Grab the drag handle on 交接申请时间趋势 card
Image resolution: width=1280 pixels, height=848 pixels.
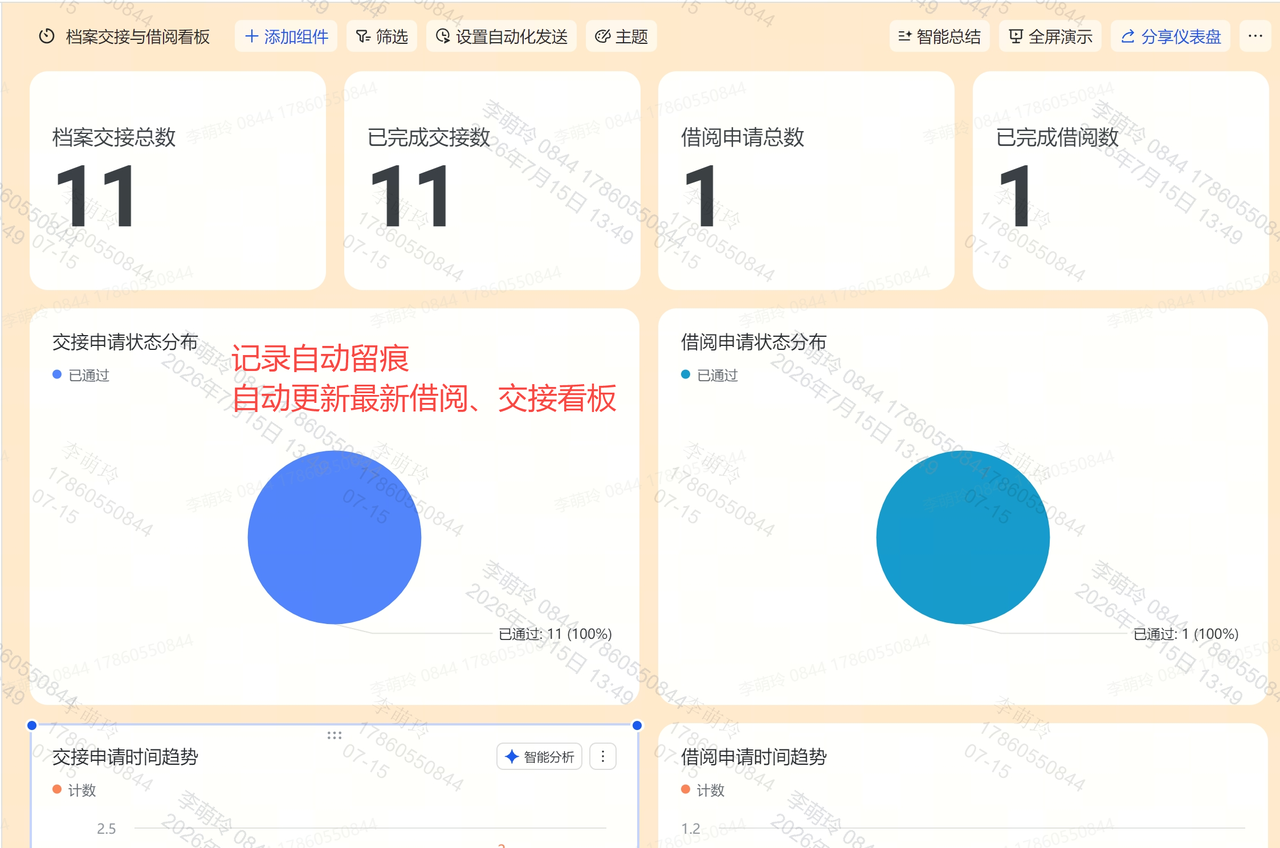coord(334,735)
